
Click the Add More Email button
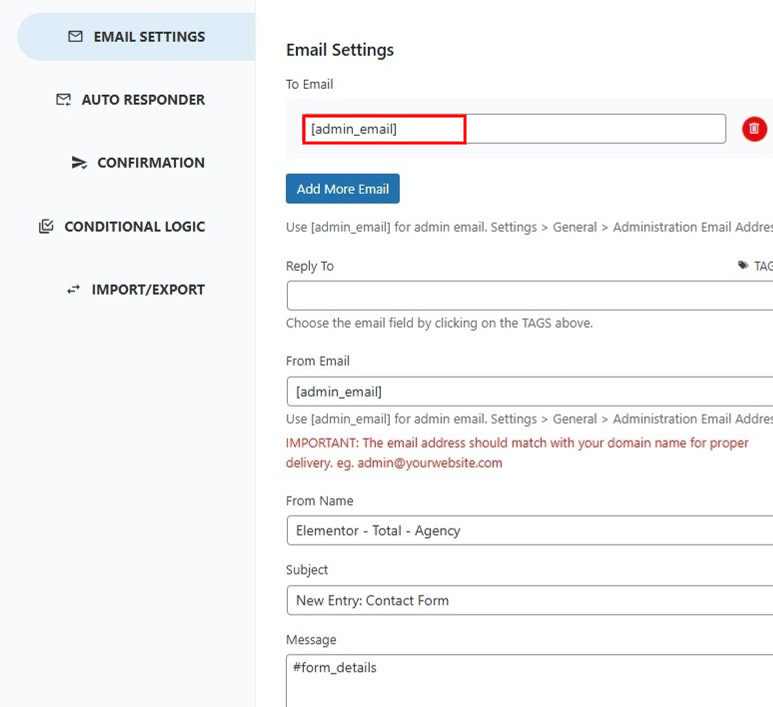click(x=343, y=188)
